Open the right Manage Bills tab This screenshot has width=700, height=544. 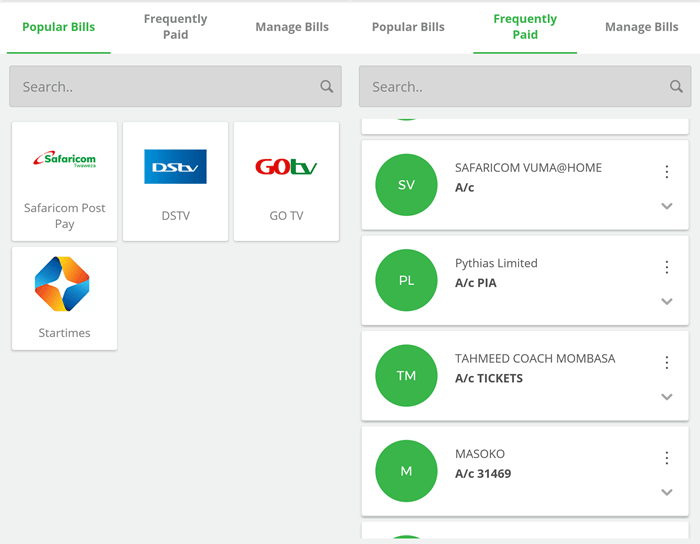coord(641,27)
